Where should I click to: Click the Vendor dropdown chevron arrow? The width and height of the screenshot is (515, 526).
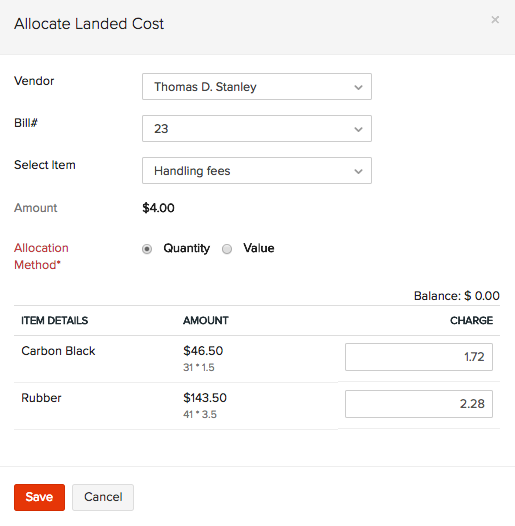(x=358, y=88)
